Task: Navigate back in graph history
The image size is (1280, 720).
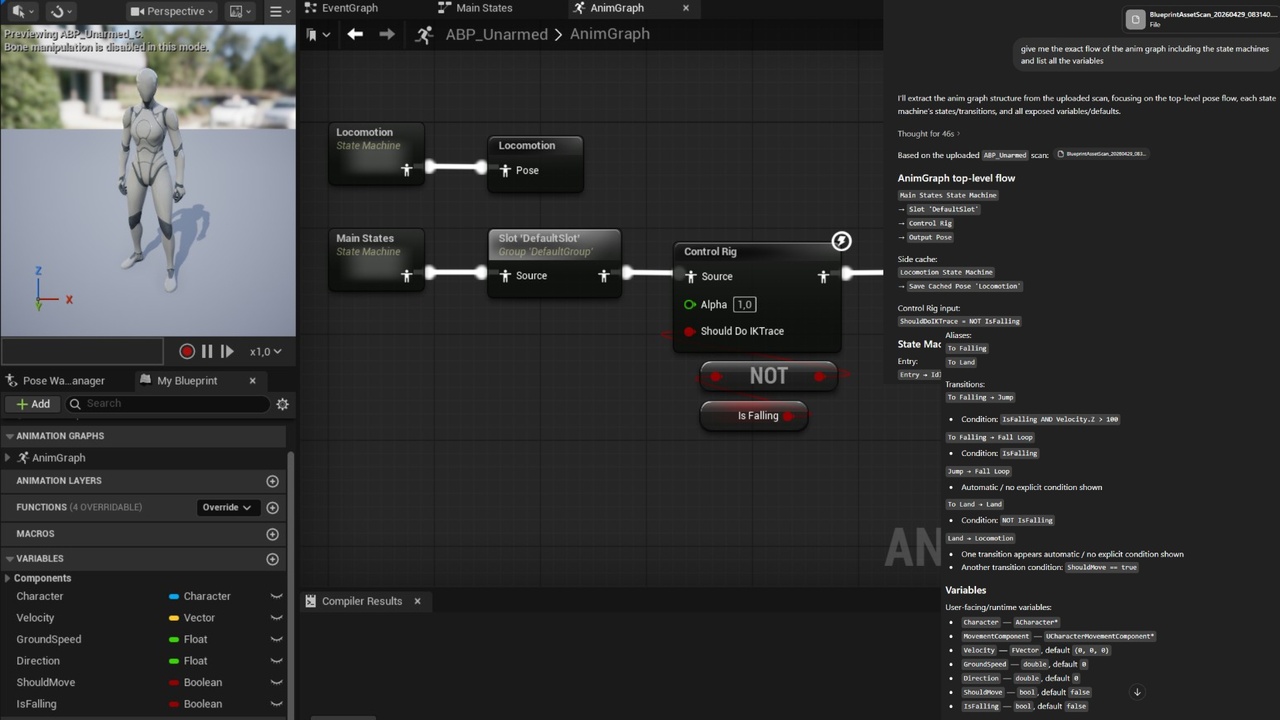Action: 355,34
